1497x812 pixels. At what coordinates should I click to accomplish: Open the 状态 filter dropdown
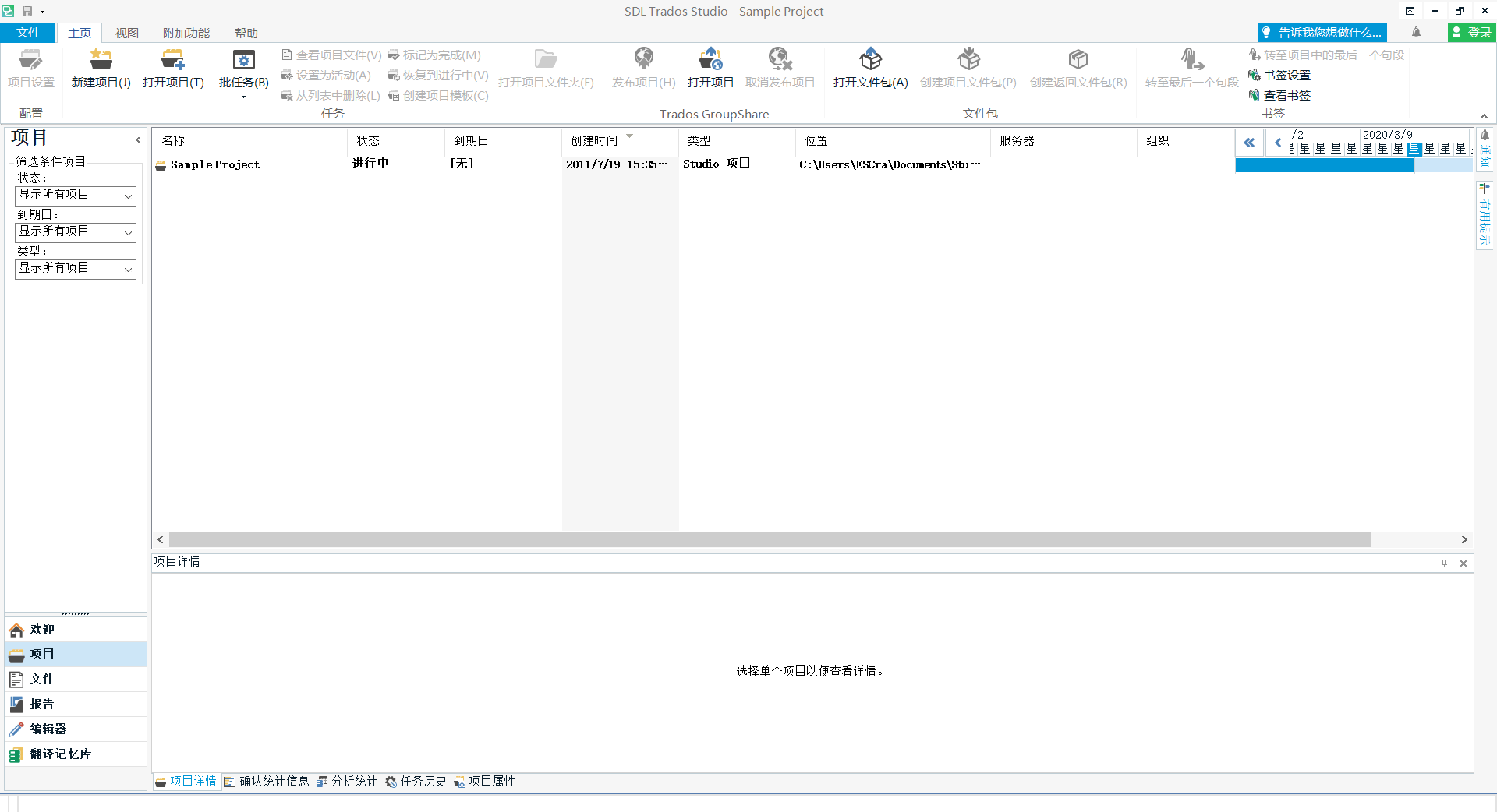[76, 196]
